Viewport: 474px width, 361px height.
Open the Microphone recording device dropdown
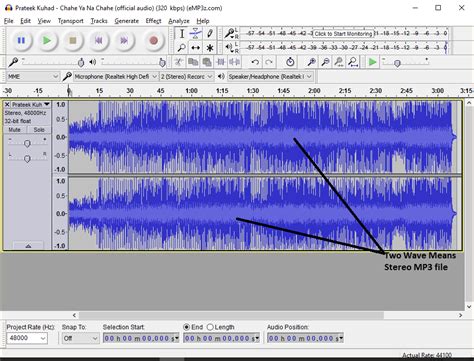(115, 77)
